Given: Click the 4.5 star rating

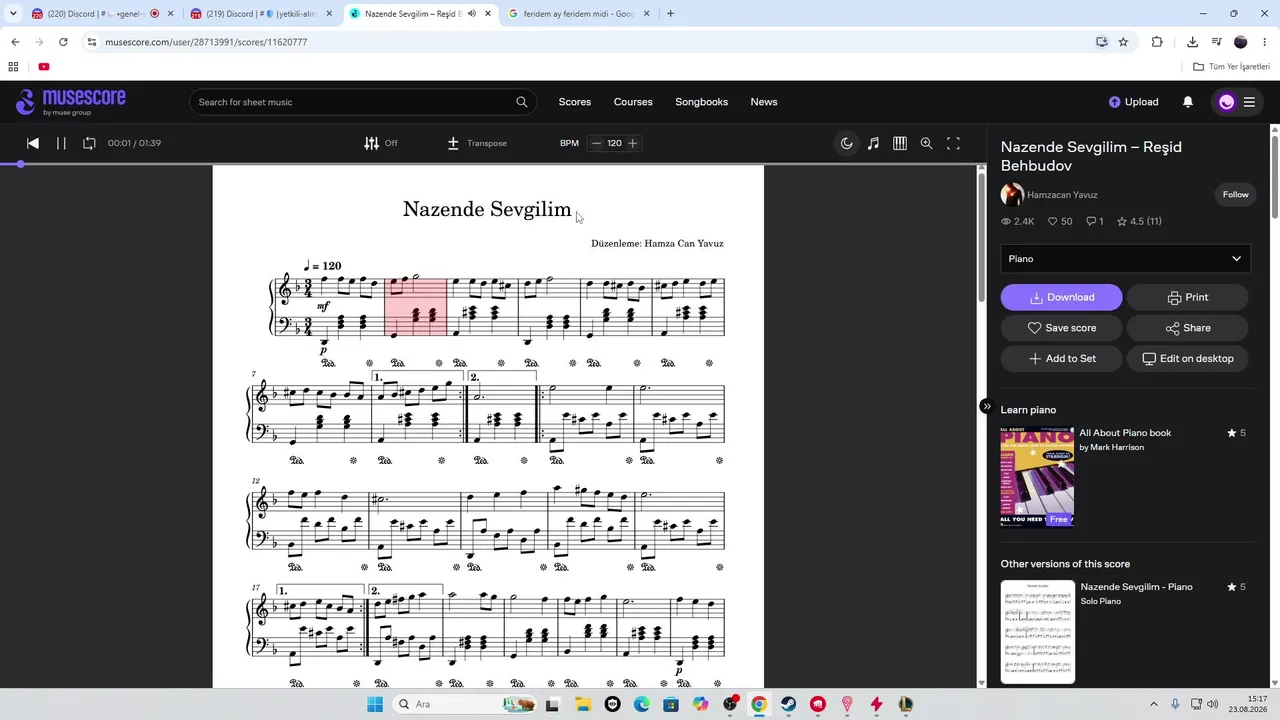Looking at the screenshot, I should point(1139,221).
